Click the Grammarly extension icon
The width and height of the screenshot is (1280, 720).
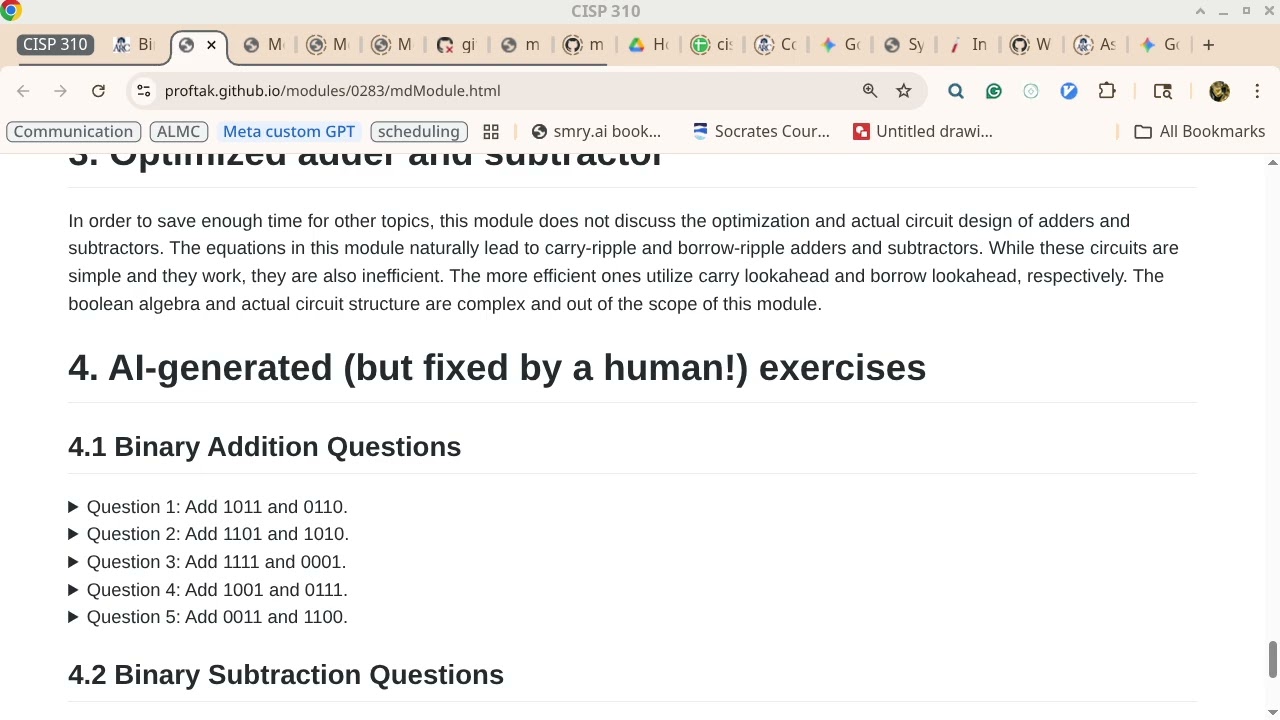[994, 91]
